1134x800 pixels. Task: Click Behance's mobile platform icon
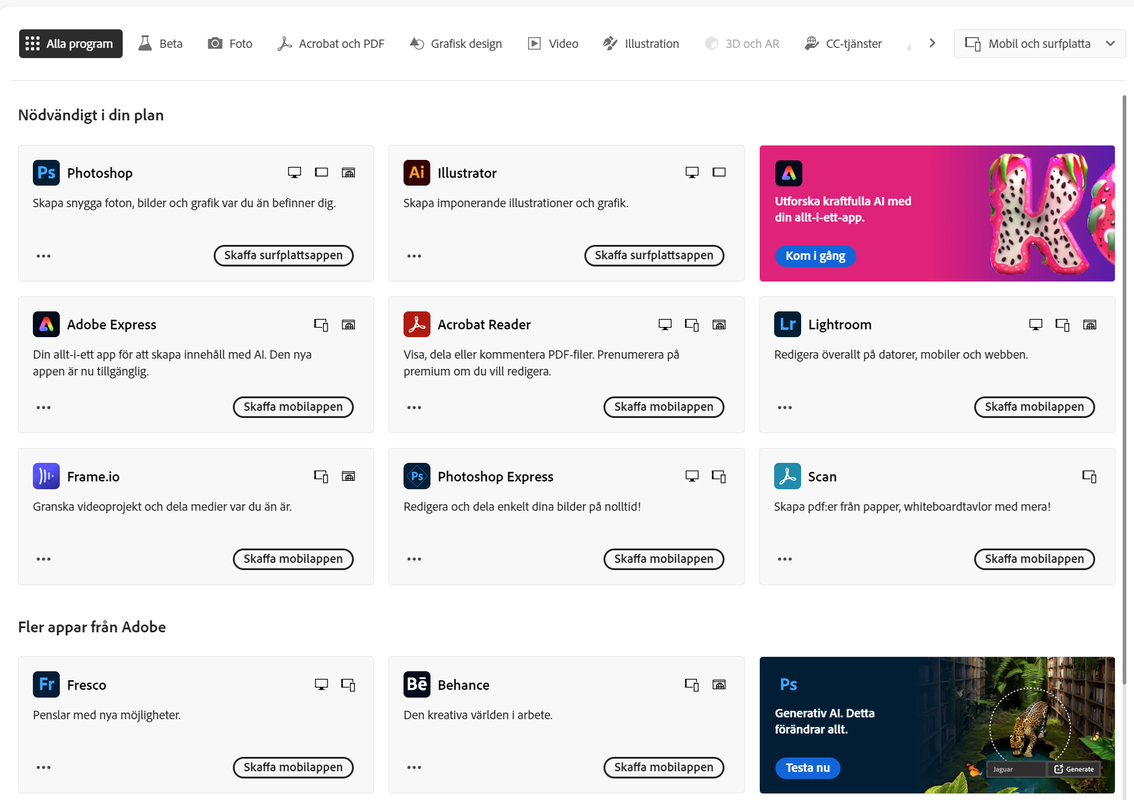point(692,684)
